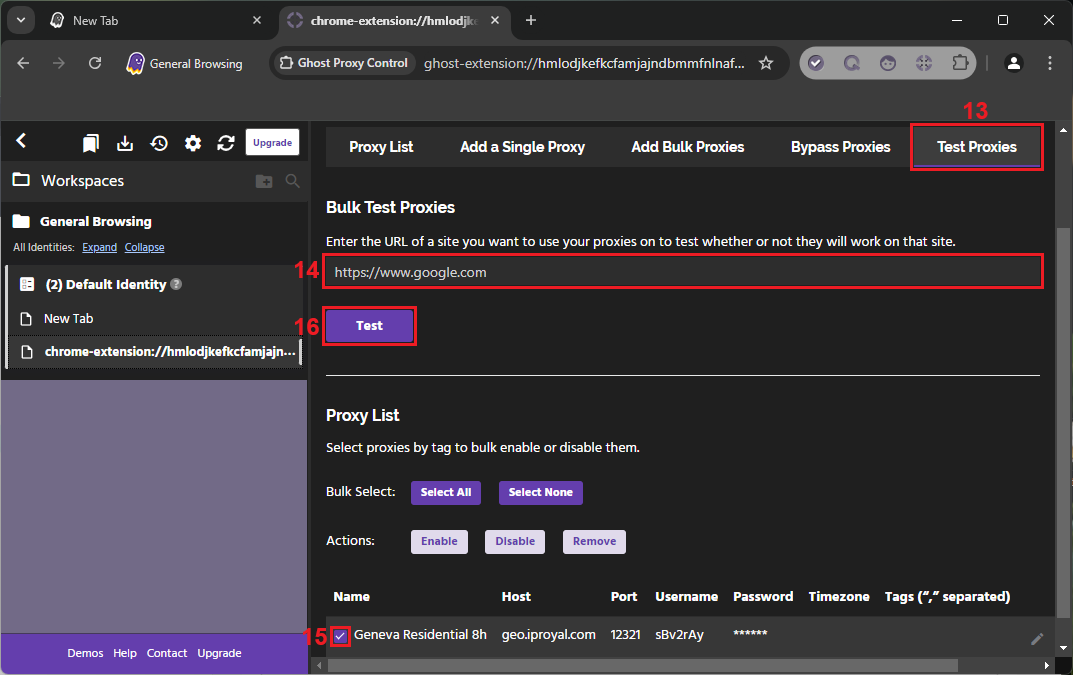The width and height of the screenshot is (1073, 675).
Task: Open the user profile icon
Action: point(1013,63)
